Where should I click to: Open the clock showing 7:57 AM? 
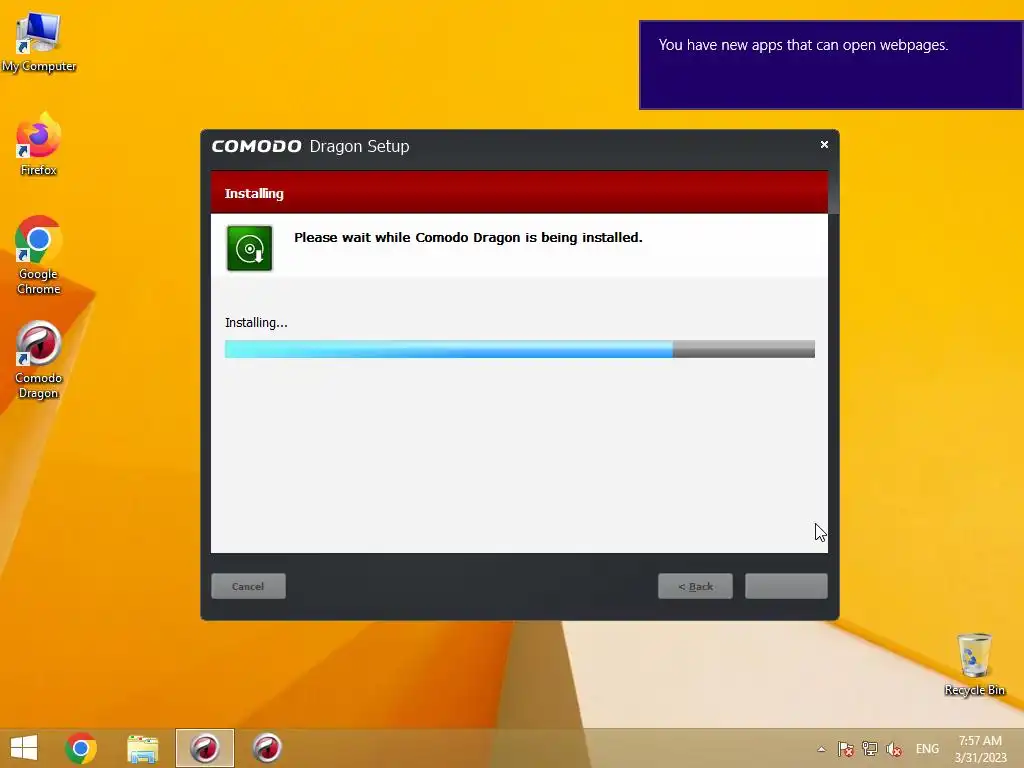tap(980, 749)
